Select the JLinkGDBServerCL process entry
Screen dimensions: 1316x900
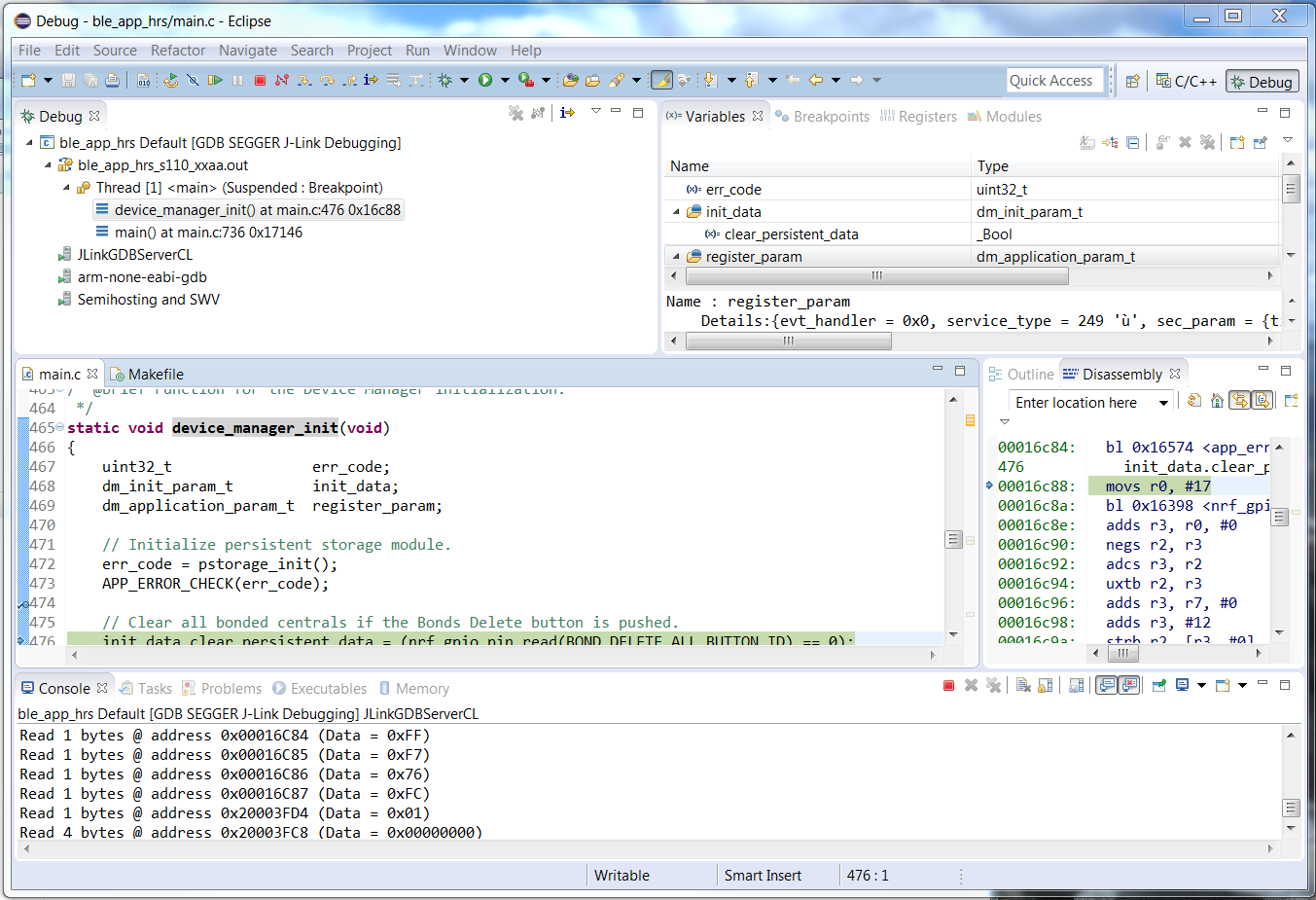(135, 255)
